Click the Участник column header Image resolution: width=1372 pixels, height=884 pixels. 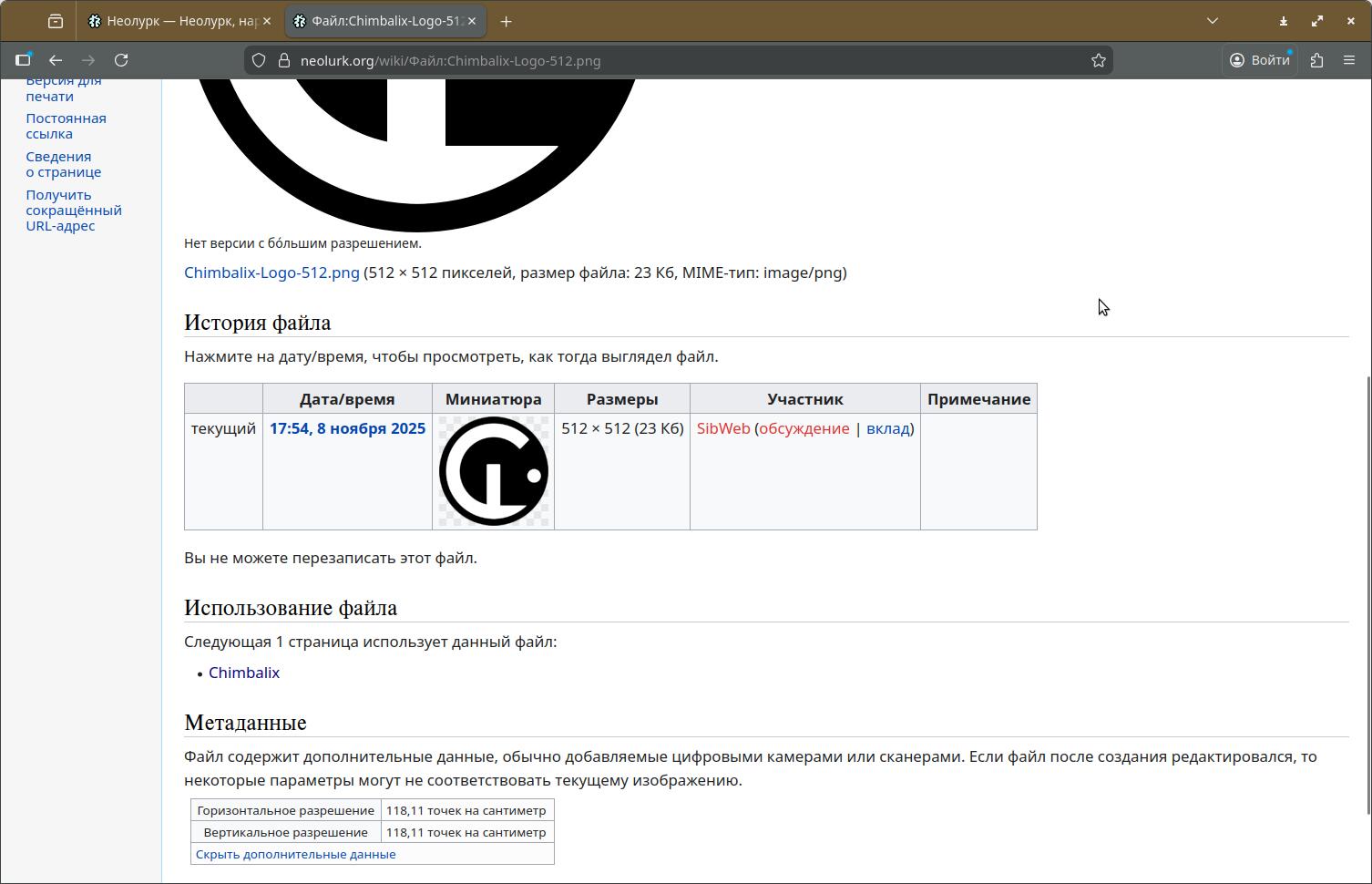pyautogui.click(x=805, y=399)
